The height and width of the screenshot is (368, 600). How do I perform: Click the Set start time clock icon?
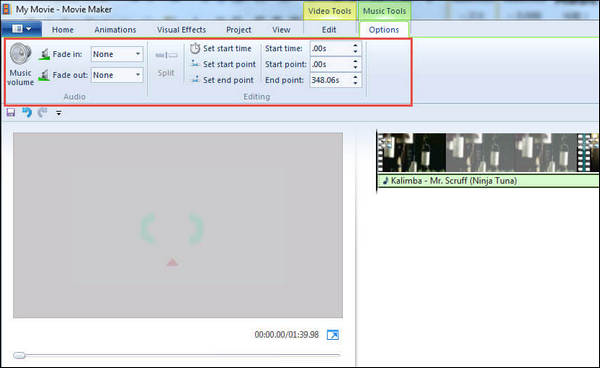coord(195,48)
